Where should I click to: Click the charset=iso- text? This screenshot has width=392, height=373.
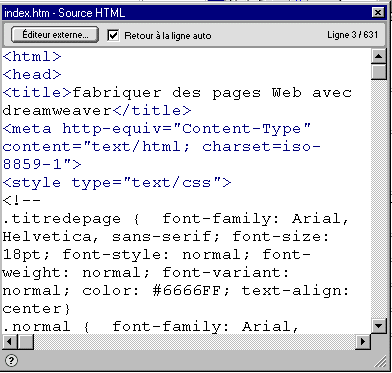click(x=261, y=147)
